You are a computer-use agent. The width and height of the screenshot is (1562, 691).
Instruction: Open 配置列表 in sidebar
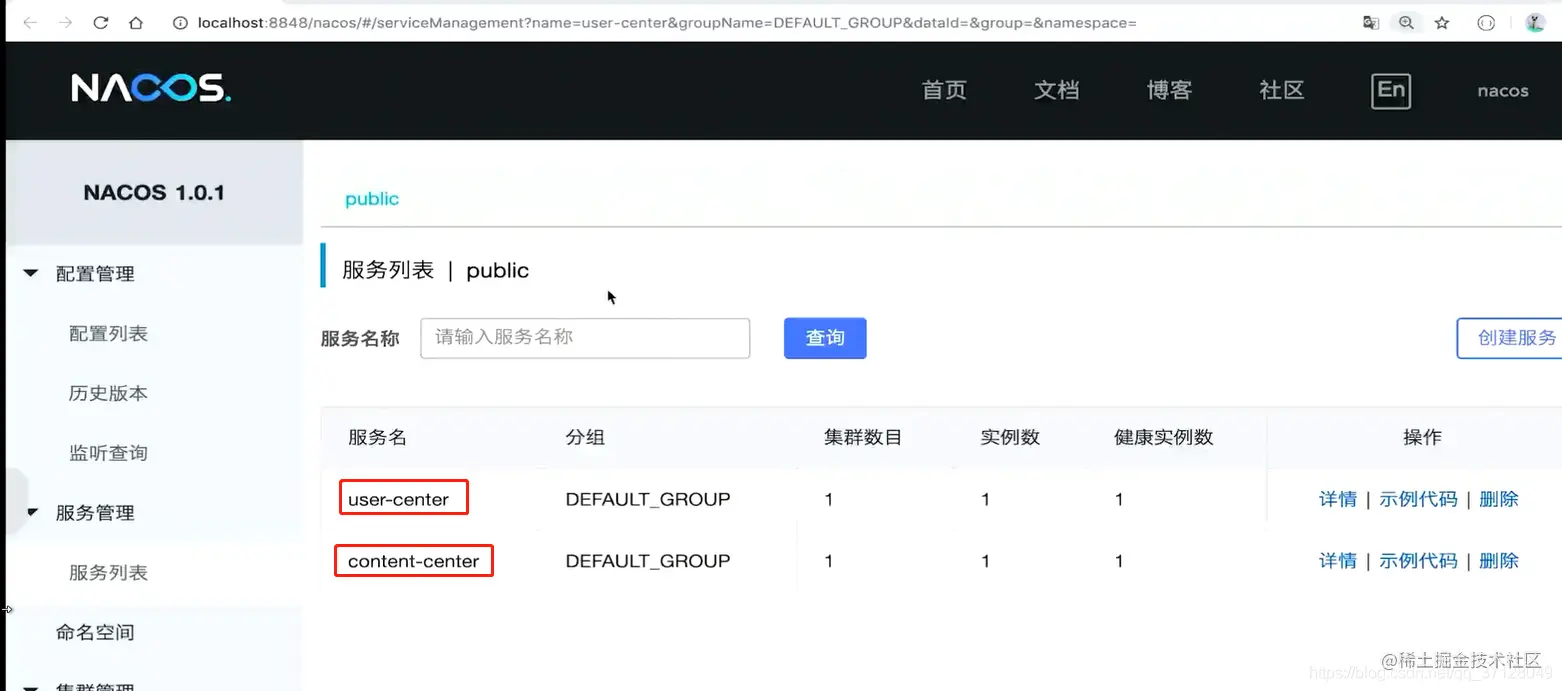pos(108,333)
